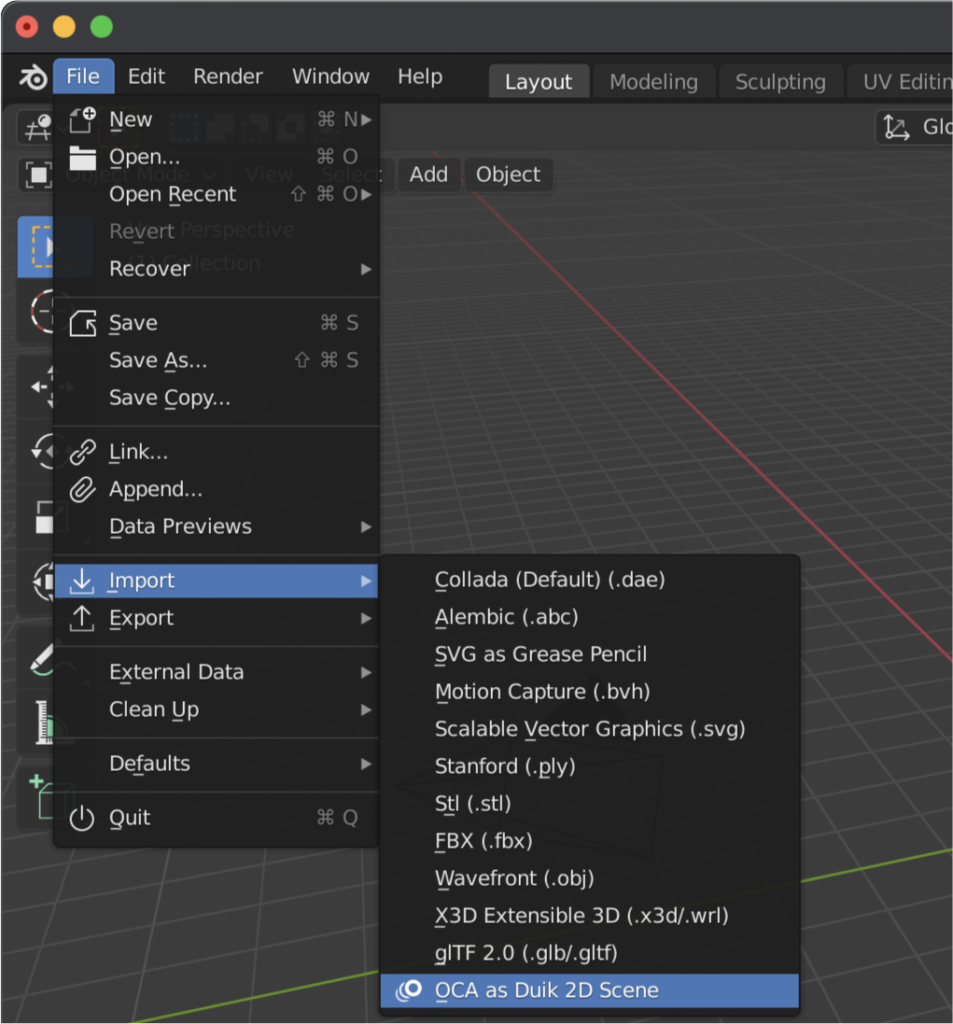Open the Render menu
Viewport: 953px width, 1024px height.
tap(228, 76)
